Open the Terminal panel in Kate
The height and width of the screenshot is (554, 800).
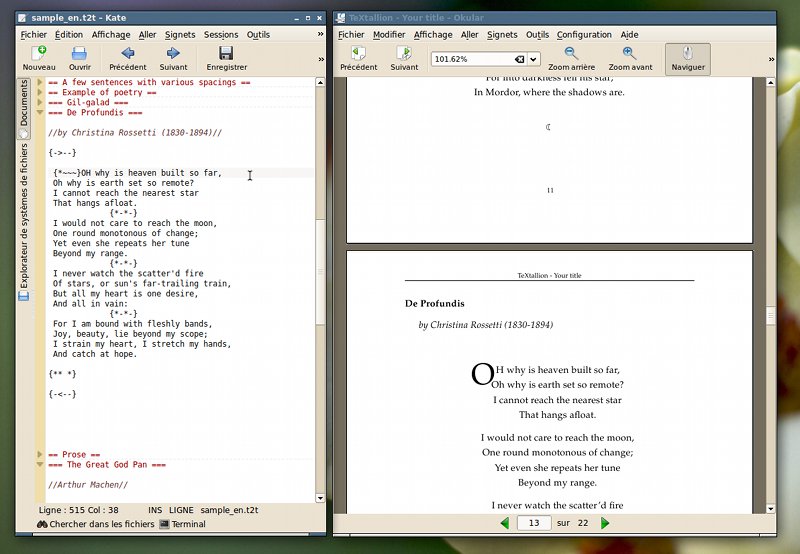tap(183, 524)
